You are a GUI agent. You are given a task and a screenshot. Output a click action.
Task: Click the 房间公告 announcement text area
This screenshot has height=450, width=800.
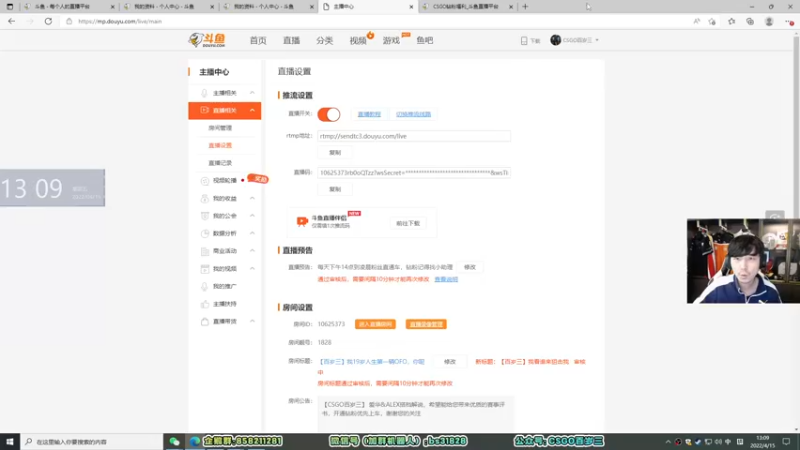pos(416,413)
